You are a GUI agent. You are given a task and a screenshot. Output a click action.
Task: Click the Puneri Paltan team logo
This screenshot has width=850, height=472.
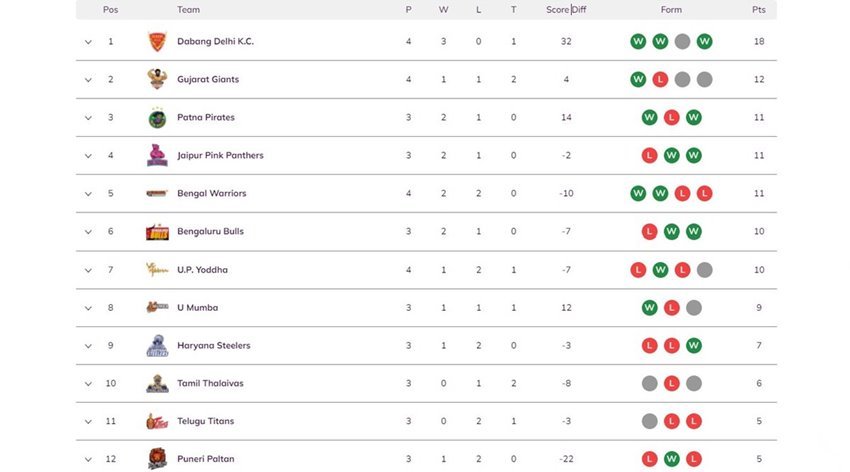point(157,459)
